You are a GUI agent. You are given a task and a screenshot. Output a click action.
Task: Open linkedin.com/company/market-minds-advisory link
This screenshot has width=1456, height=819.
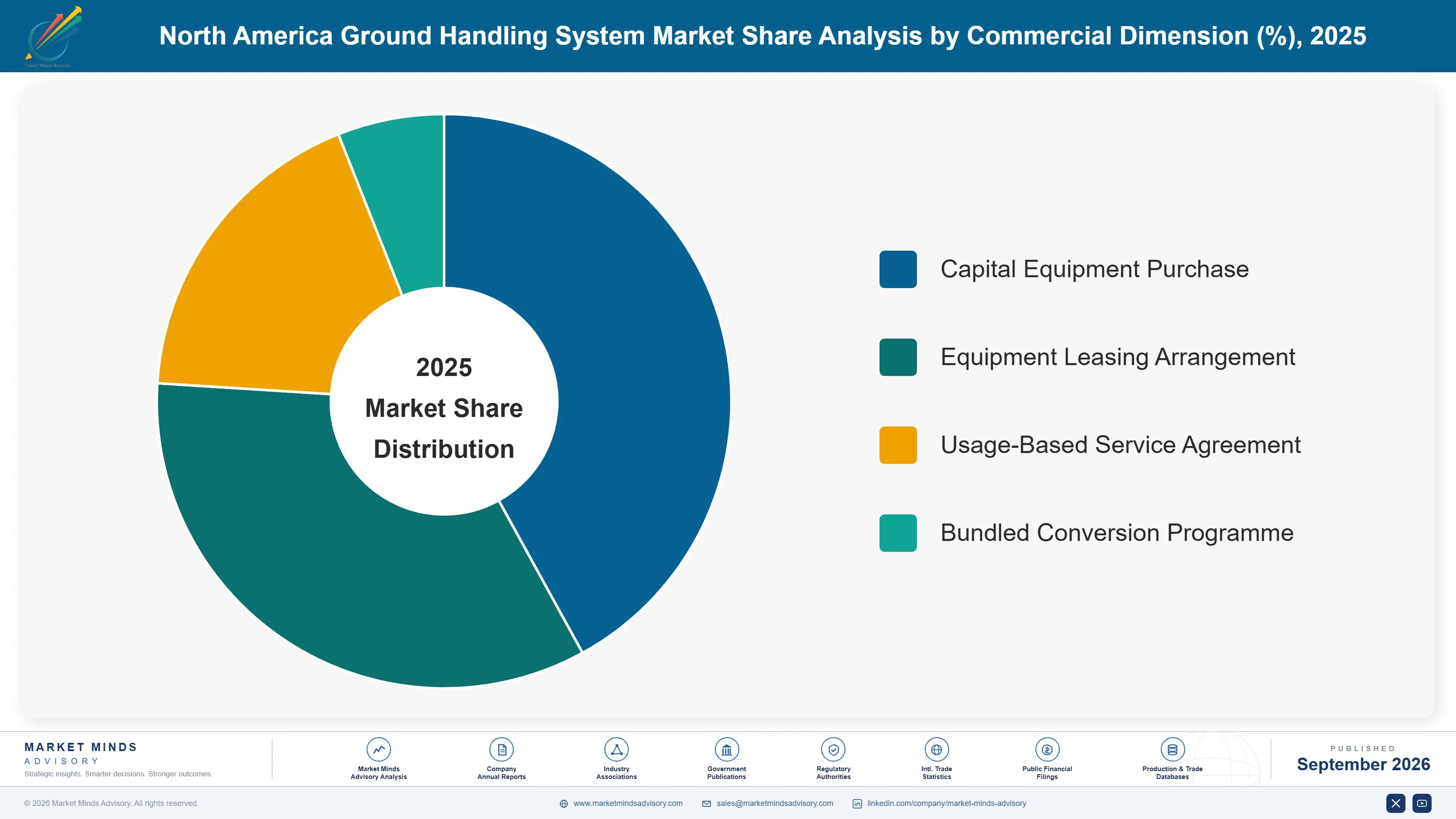947,803
